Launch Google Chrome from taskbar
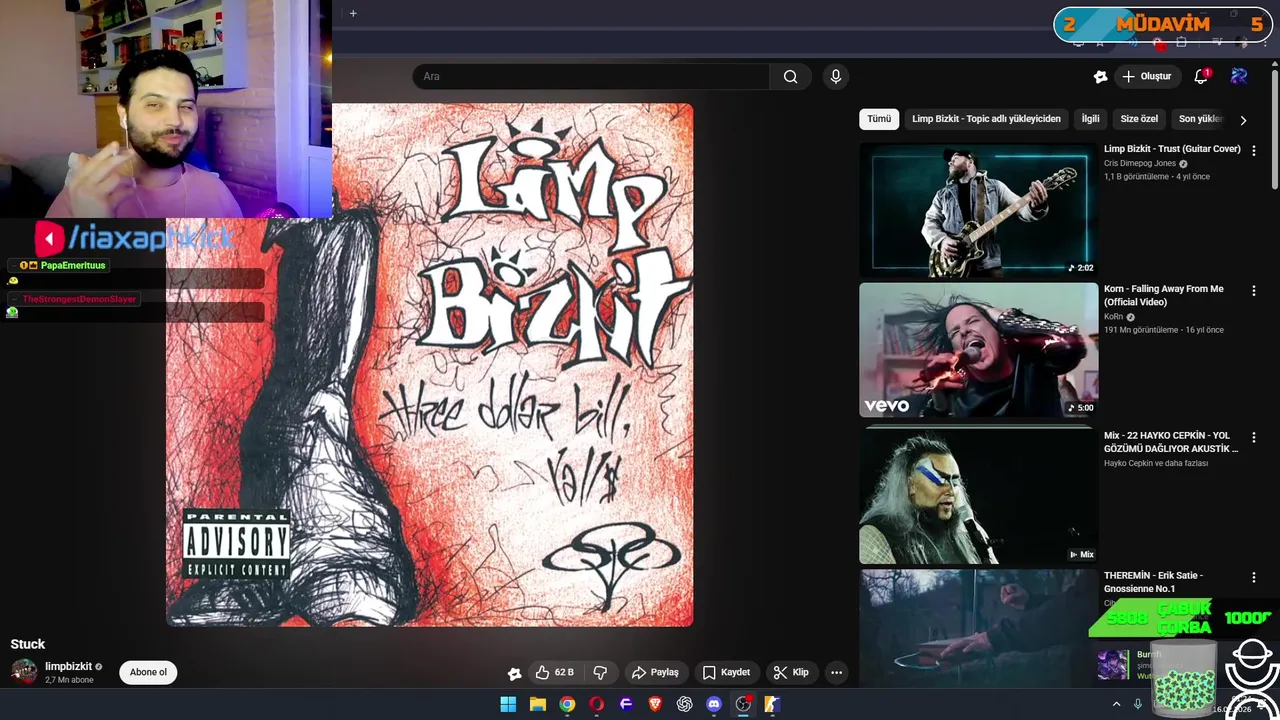1280x720 pixels. (x=567, y=704)
